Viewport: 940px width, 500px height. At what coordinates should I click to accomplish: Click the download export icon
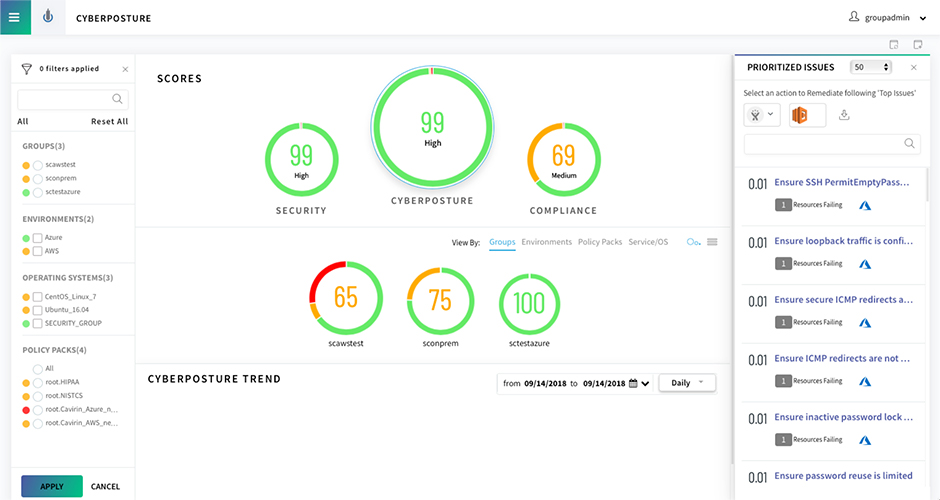844,115
